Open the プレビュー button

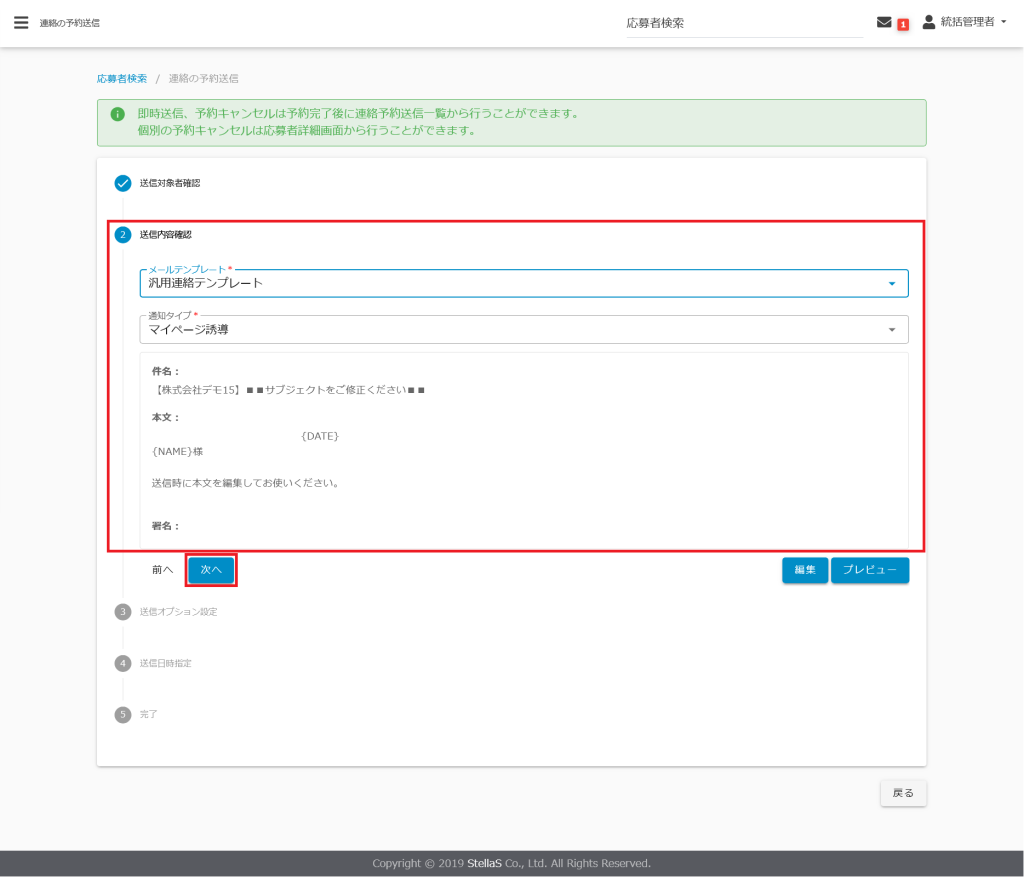tap(869, 570)
